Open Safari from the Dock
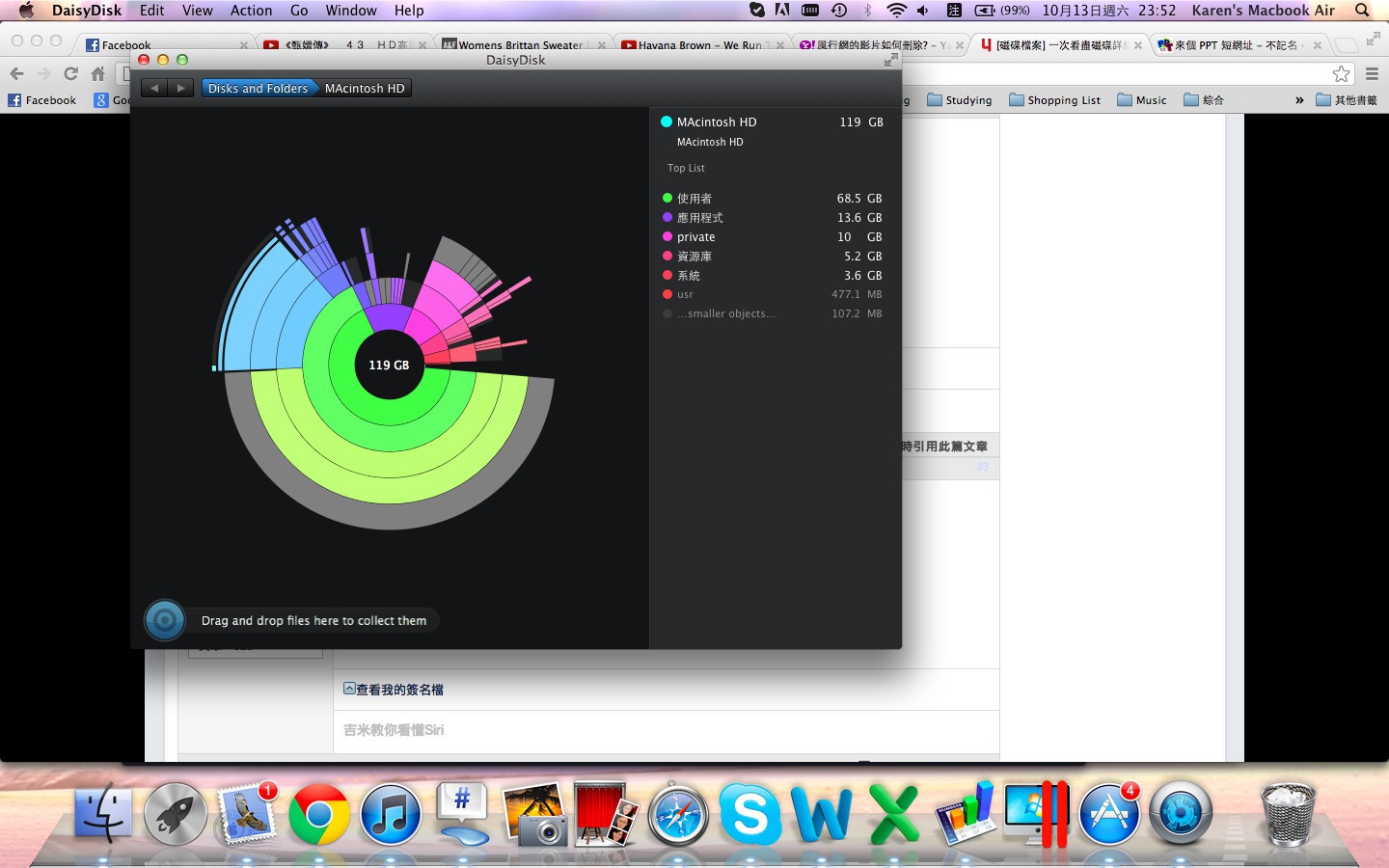 tap(678, 814)
